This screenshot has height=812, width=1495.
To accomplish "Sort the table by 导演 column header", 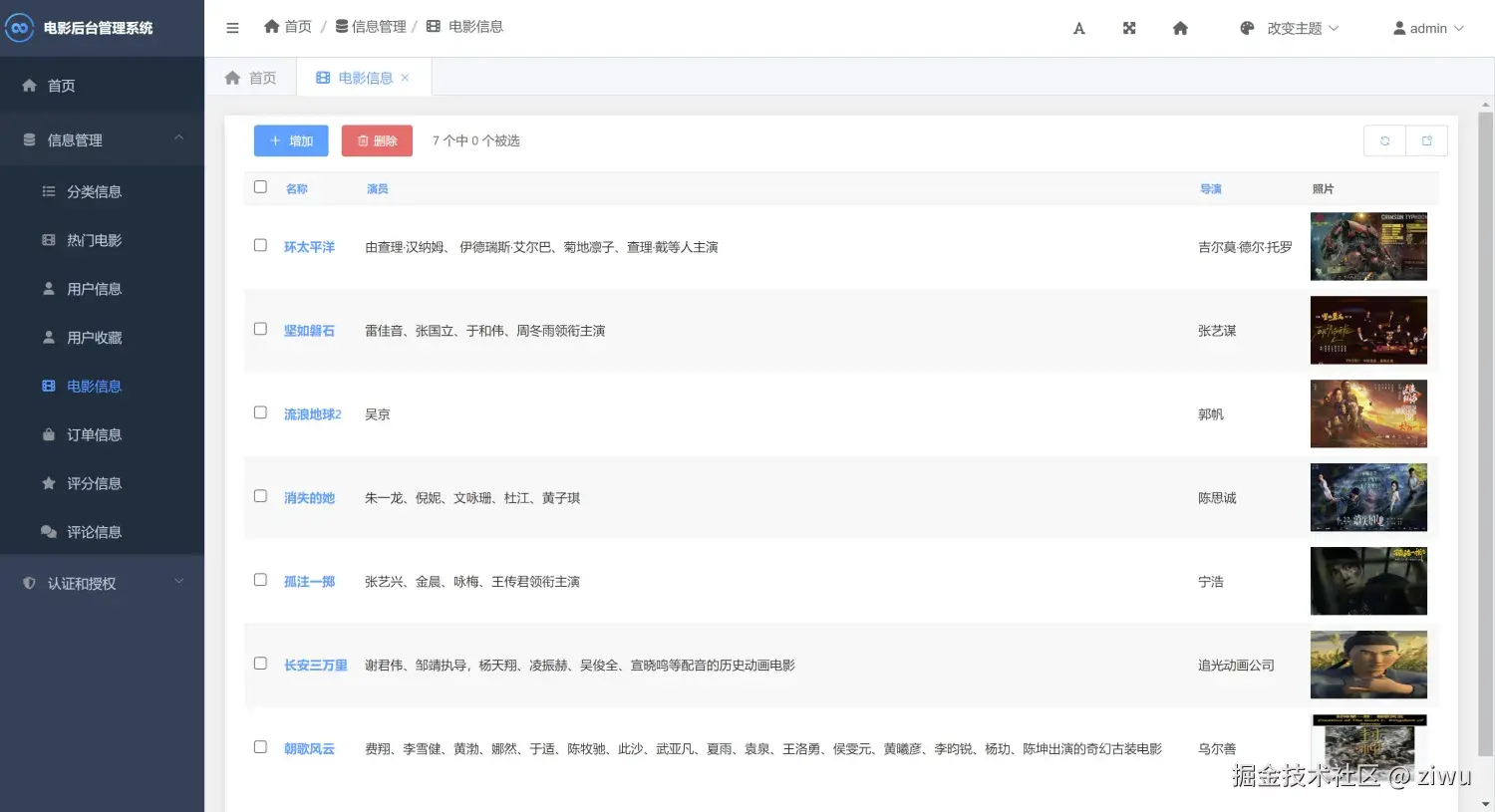I will (1211, 189).
